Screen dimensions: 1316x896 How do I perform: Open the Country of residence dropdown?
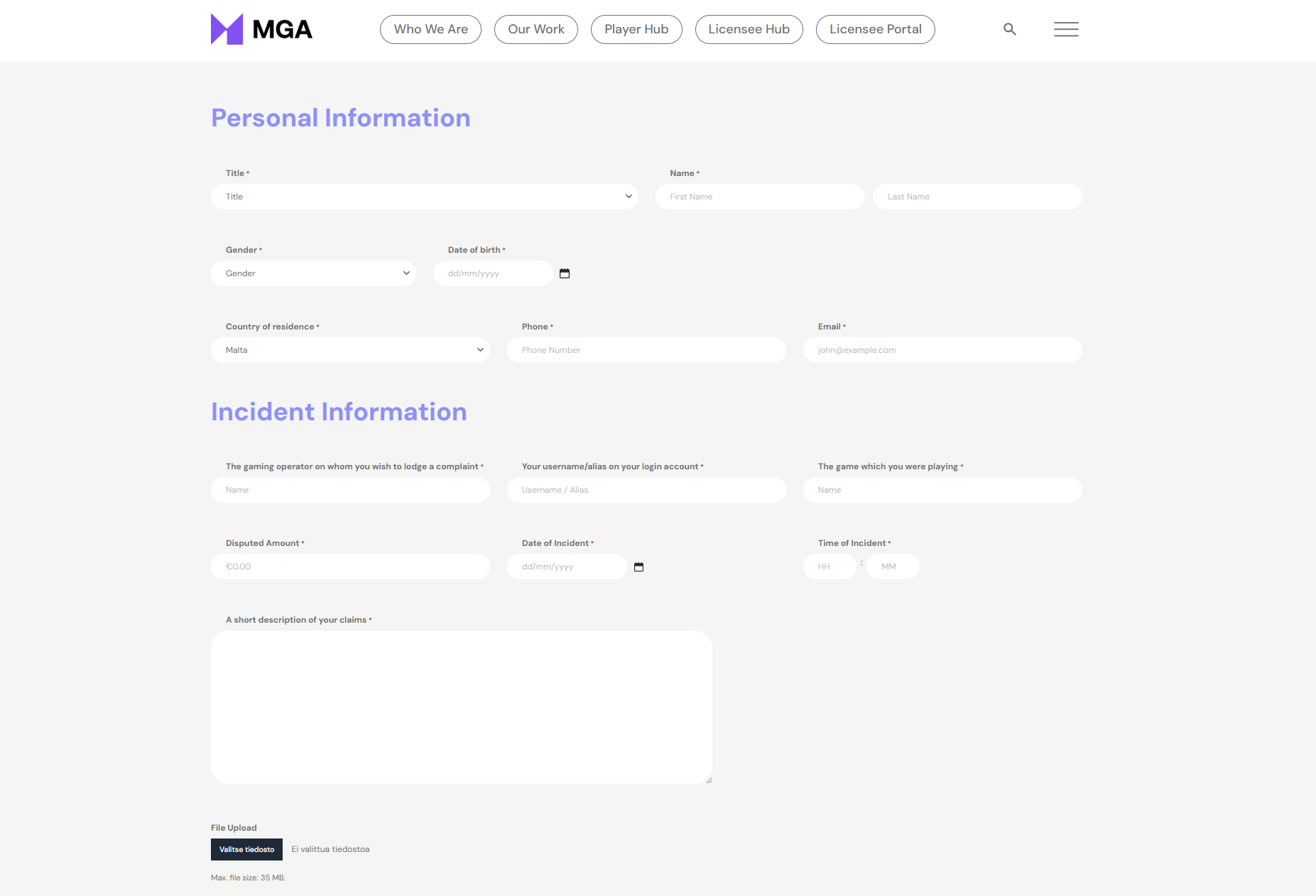350,350
